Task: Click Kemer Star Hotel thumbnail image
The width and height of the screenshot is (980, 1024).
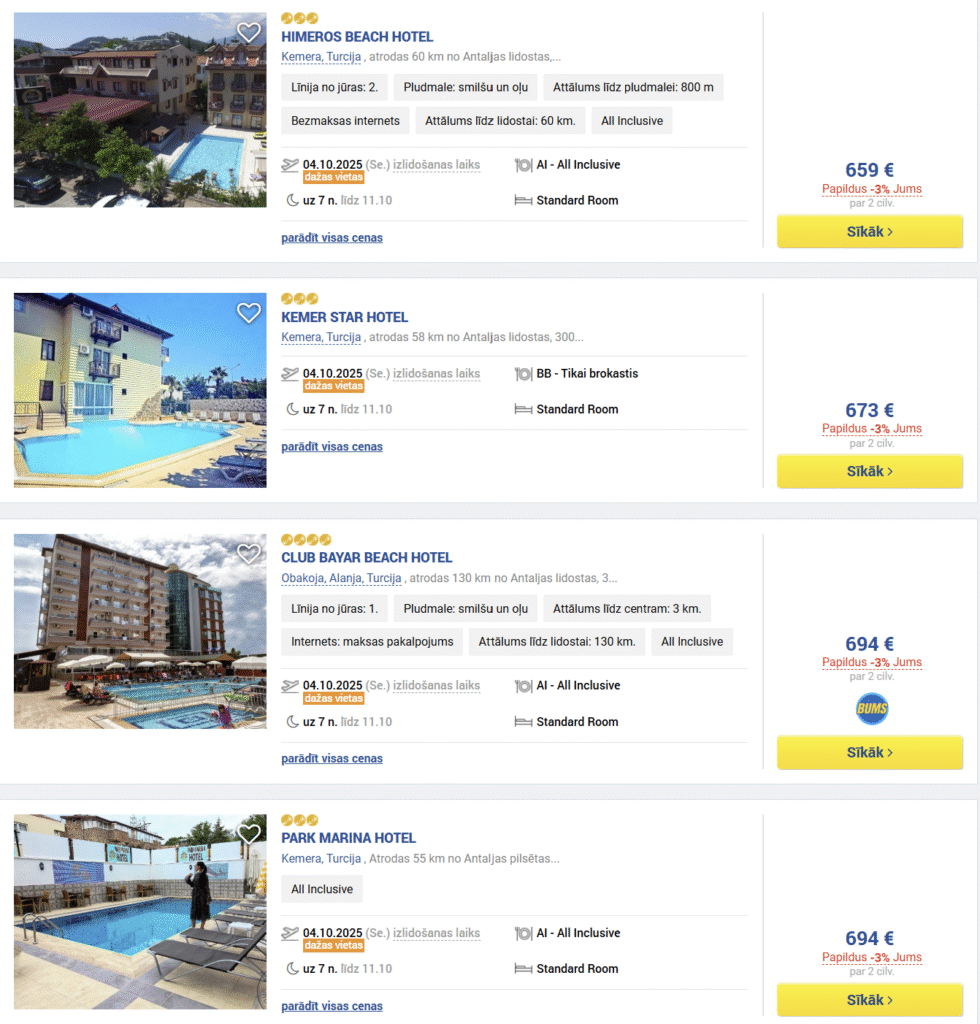Action: [x=140, y=390]
